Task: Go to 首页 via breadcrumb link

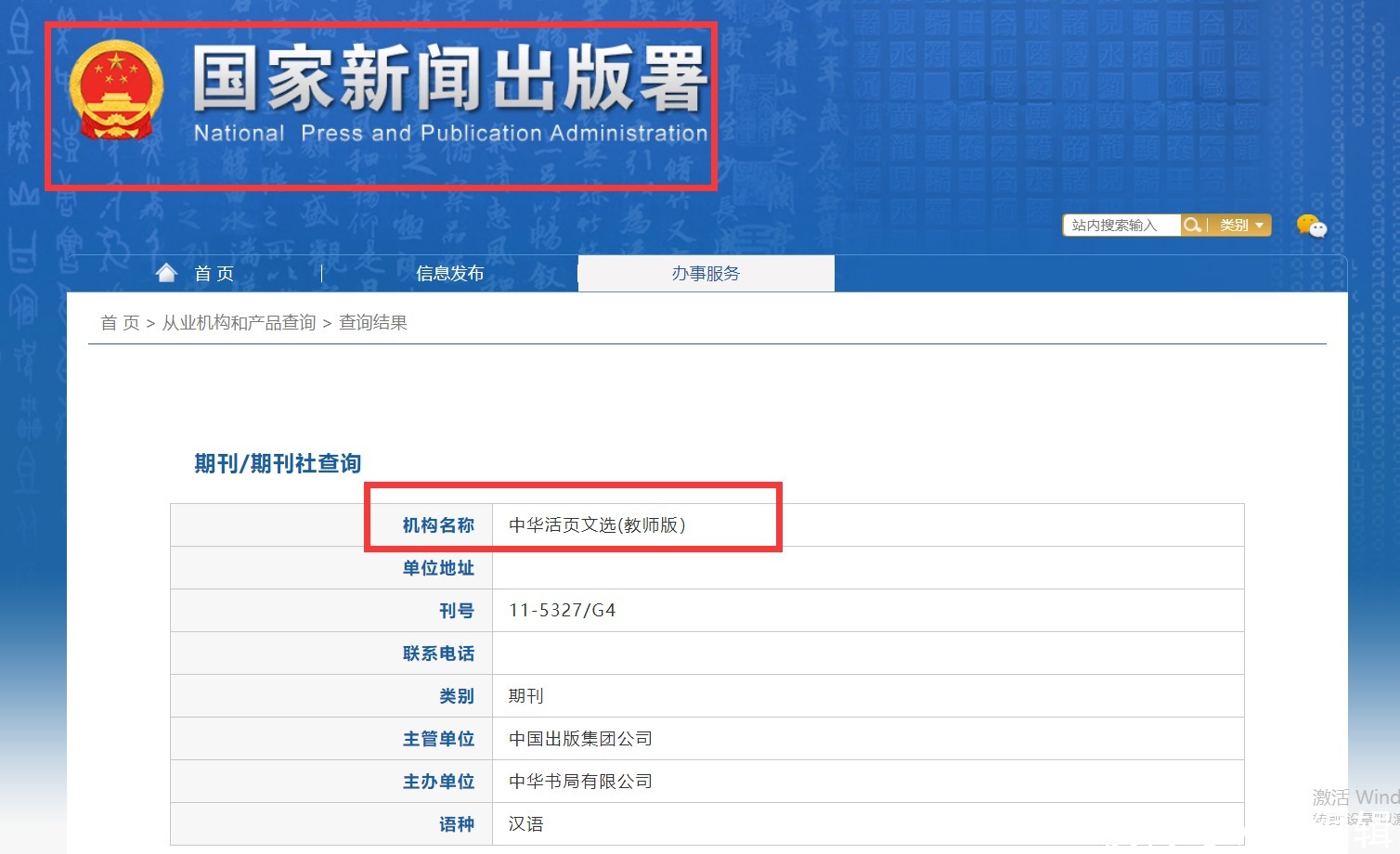Action: tap(120, 323)
